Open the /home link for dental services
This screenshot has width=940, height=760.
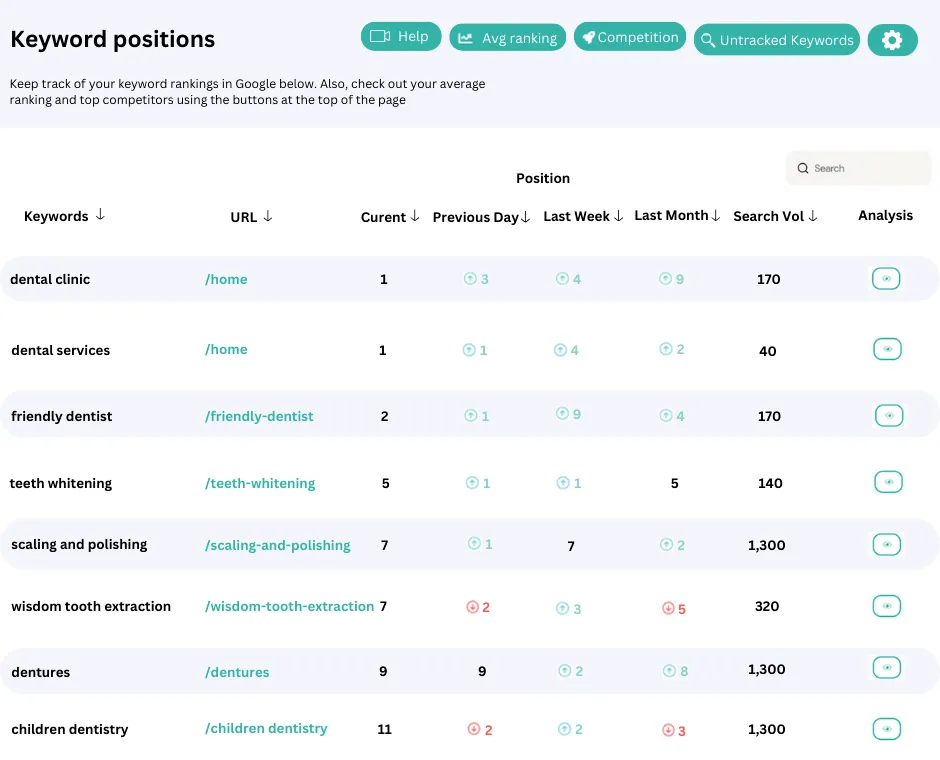[x=226, y=349]
